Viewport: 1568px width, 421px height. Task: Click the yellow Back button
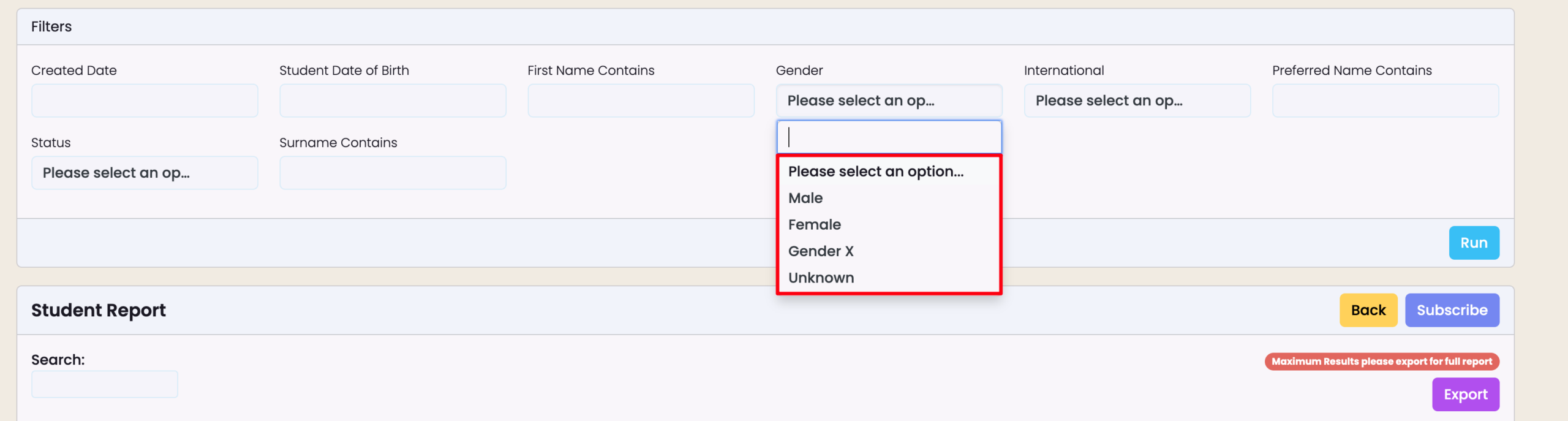pos(1368,310)
